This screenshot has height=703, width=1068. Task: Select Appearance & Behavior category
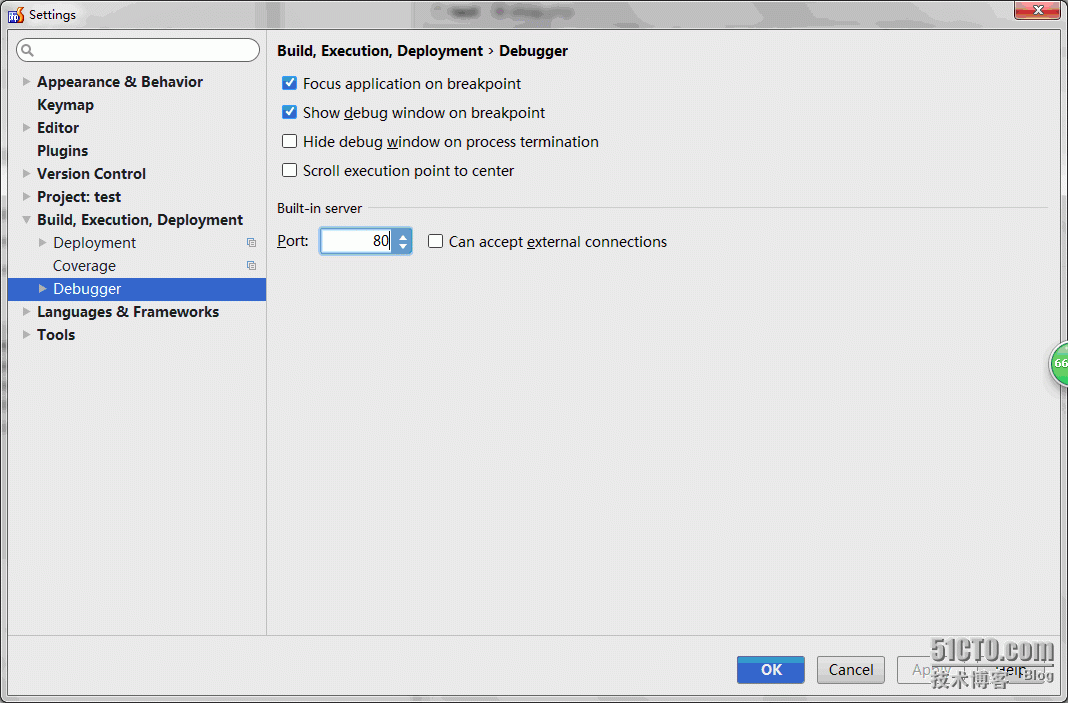[x=120, y=82]
